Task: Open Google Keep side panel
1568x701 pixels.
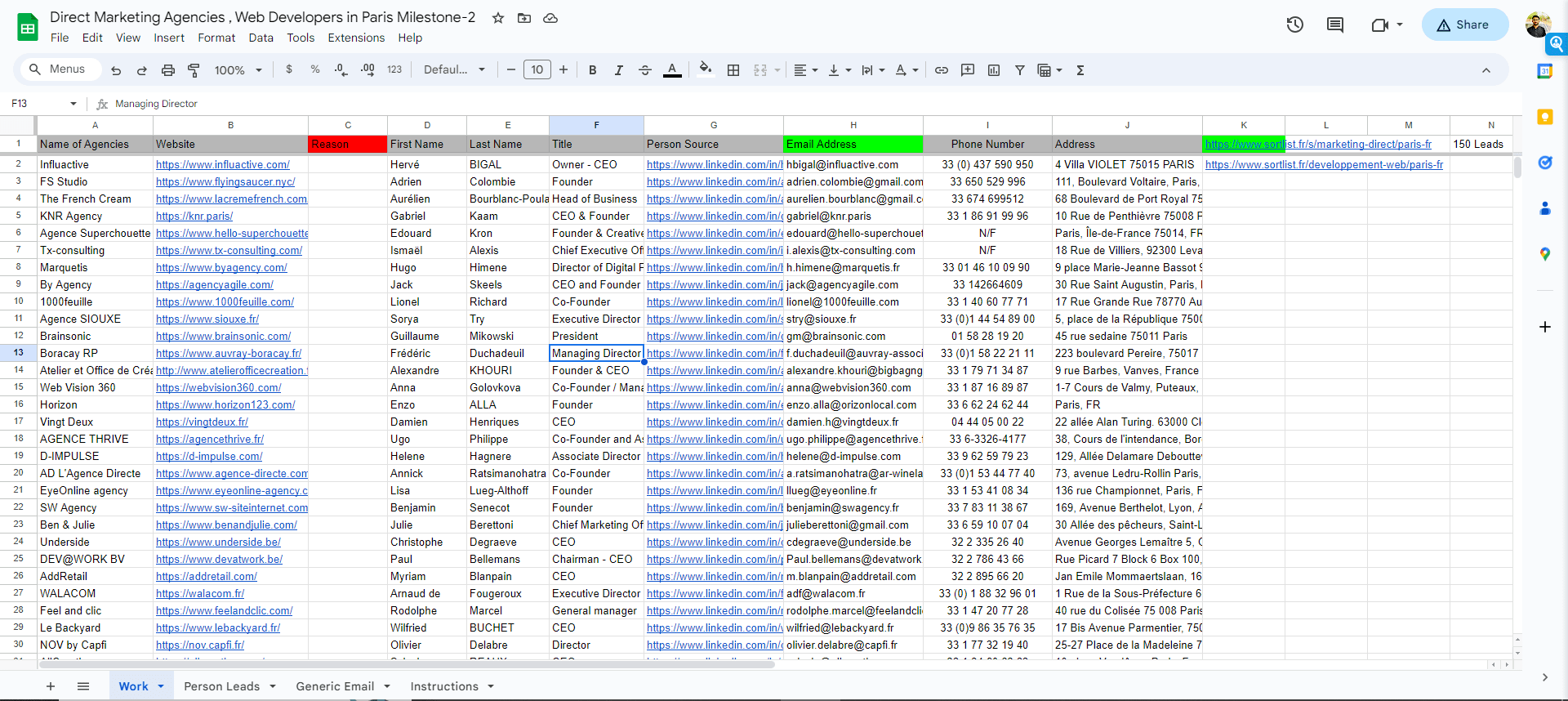Action: point(1545,117)
